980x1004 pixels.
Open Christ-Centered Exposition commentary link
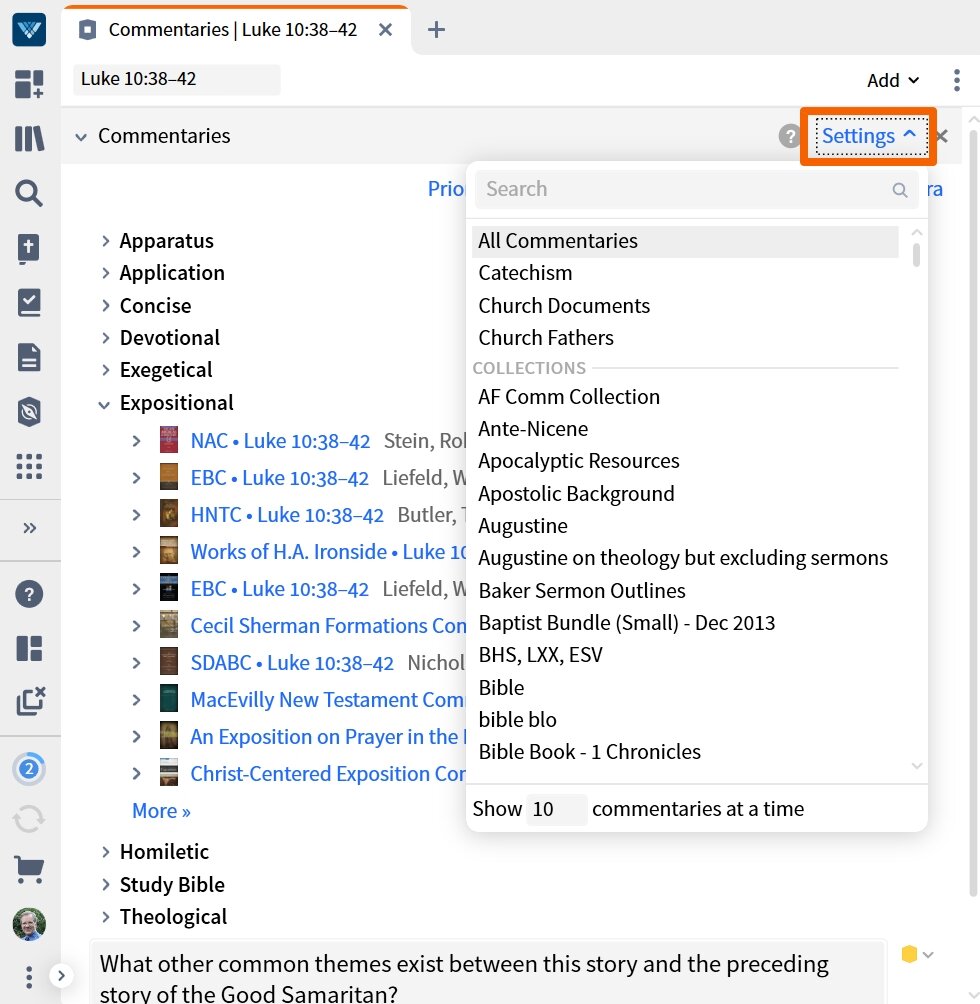[x=328, y=774]
